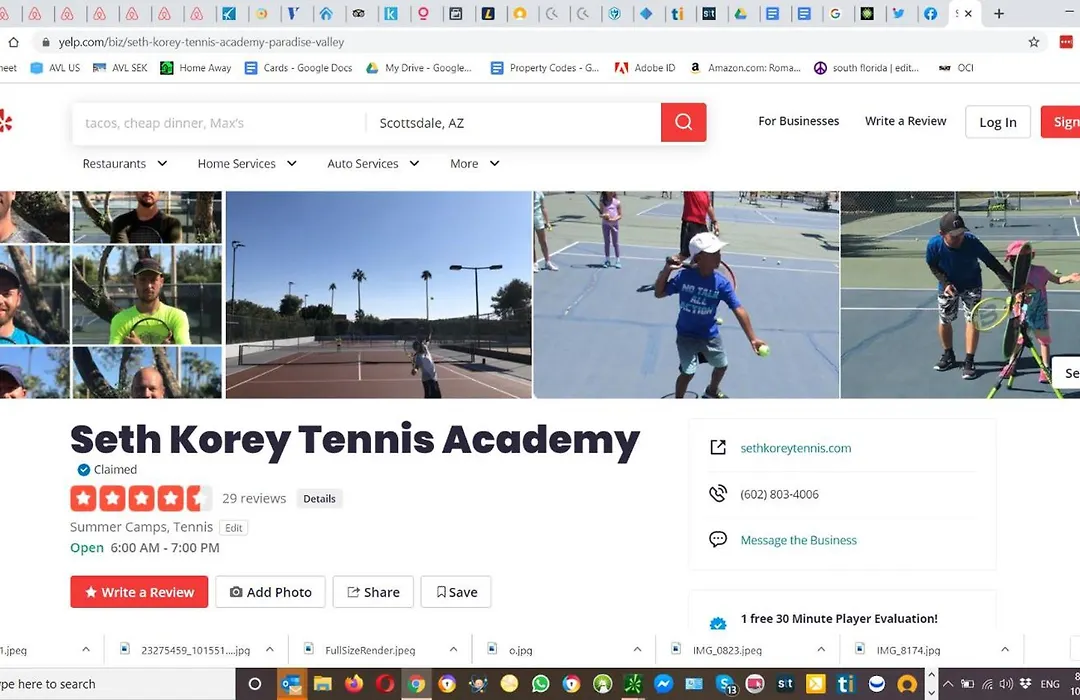Switch to the Google tab
1080x700 pixels.
tap(835, 13)
